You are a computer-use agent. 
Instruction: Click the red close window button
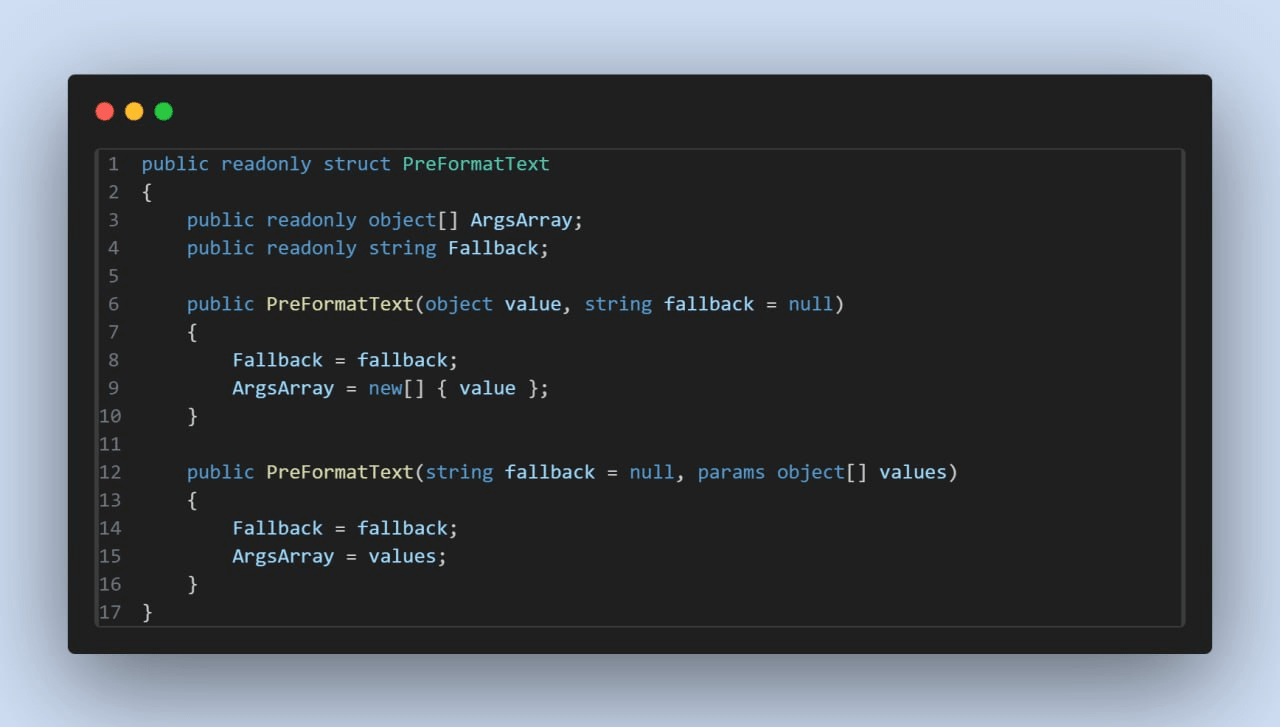105,111
